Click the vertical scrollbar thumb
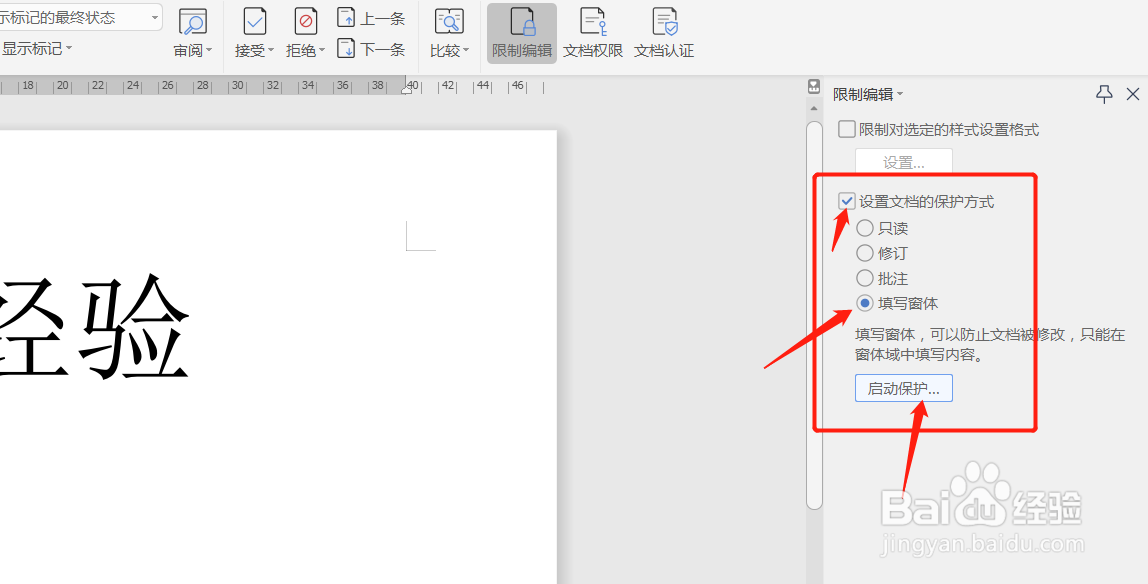The width and height of the screenshot is (1148, 584). (x=814, y=315)
